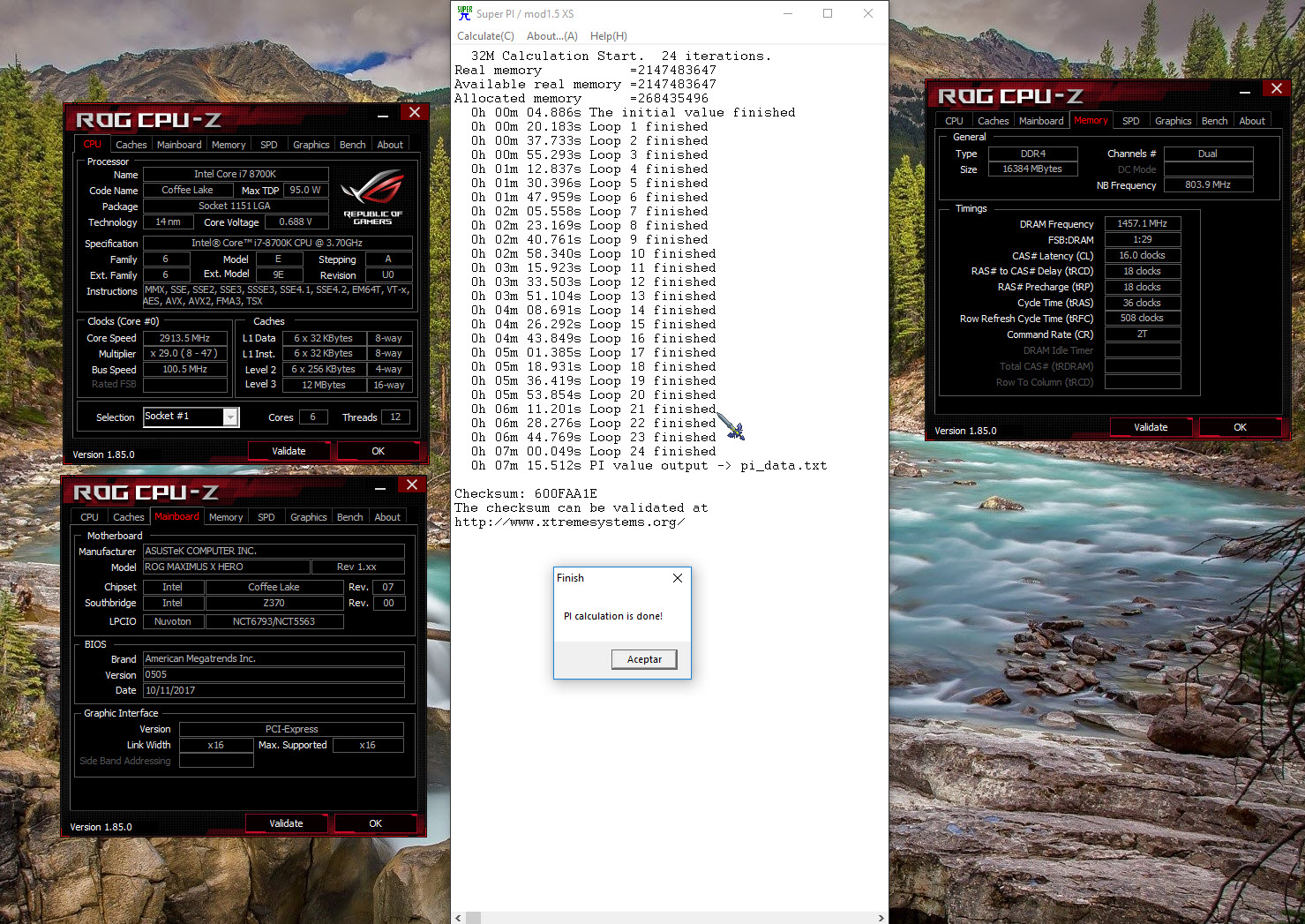
Task: Click the http://www.xtremesystems.org/ text
Action: coord(570,522)
